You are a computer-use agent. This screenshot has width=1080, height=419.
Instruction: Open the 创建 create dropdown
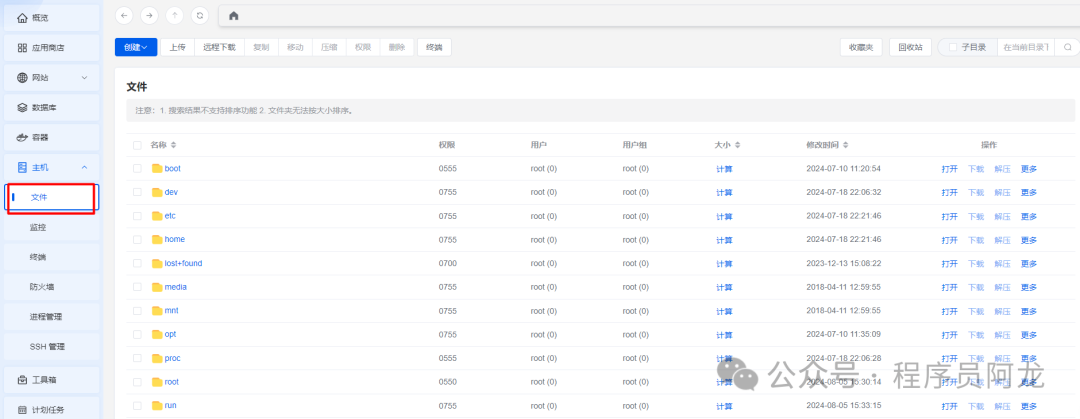click(x=136, y=47)
